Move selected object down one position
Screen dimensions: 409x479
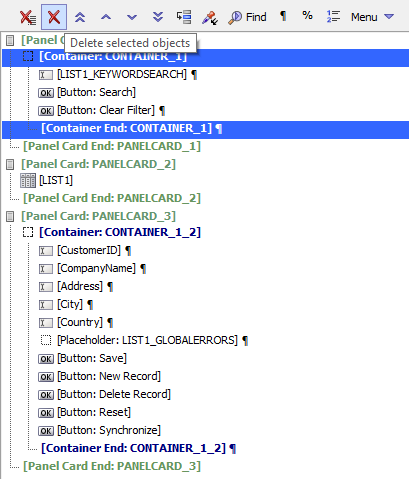(132, 17)
